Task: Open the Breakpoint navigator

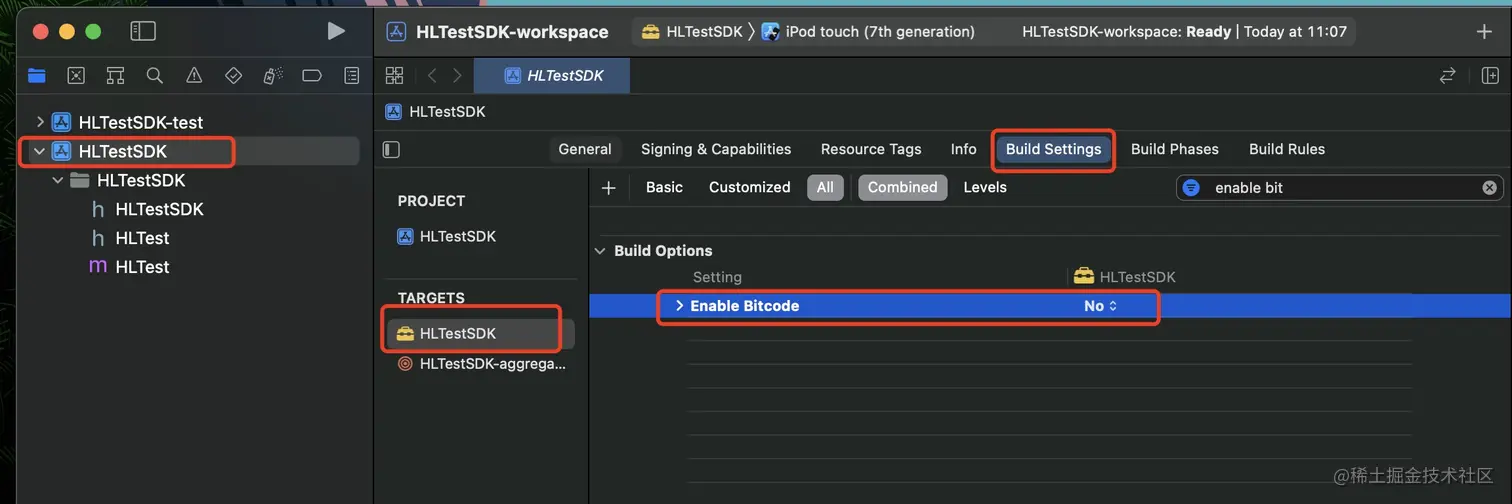Action: [312, 75]
